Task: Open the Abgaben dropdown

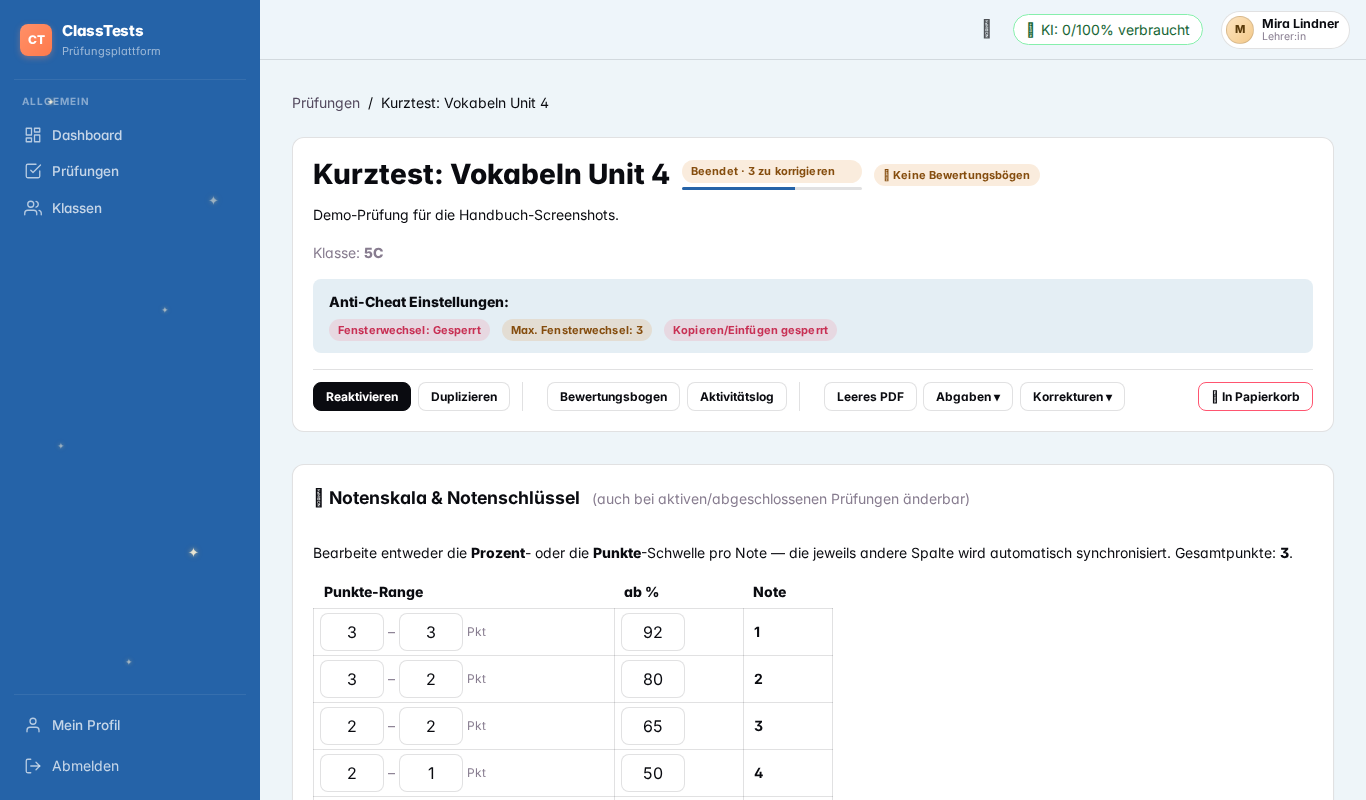Action: tap(967, 397)
